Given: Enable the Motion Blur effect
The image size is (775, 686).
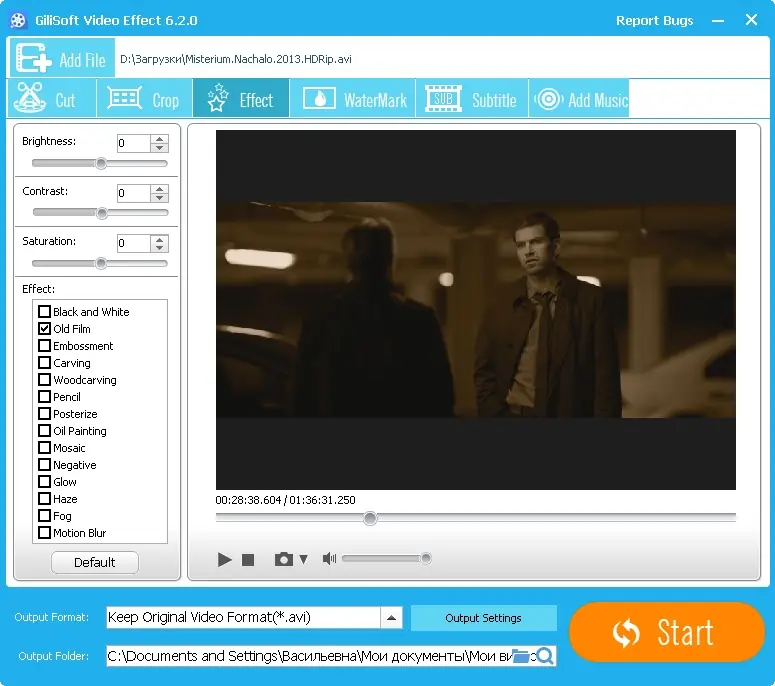Looking at the screenshot, I should (x=44, y=533).
